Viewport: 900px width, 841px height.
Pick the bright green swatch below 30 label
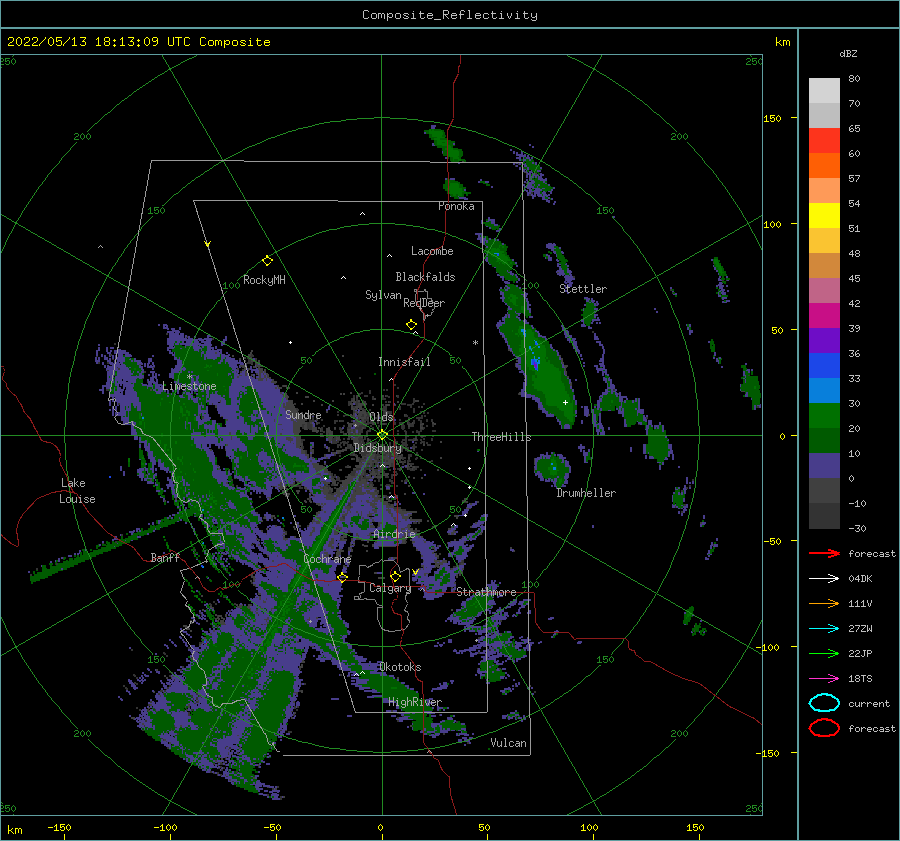click(824, 416)
